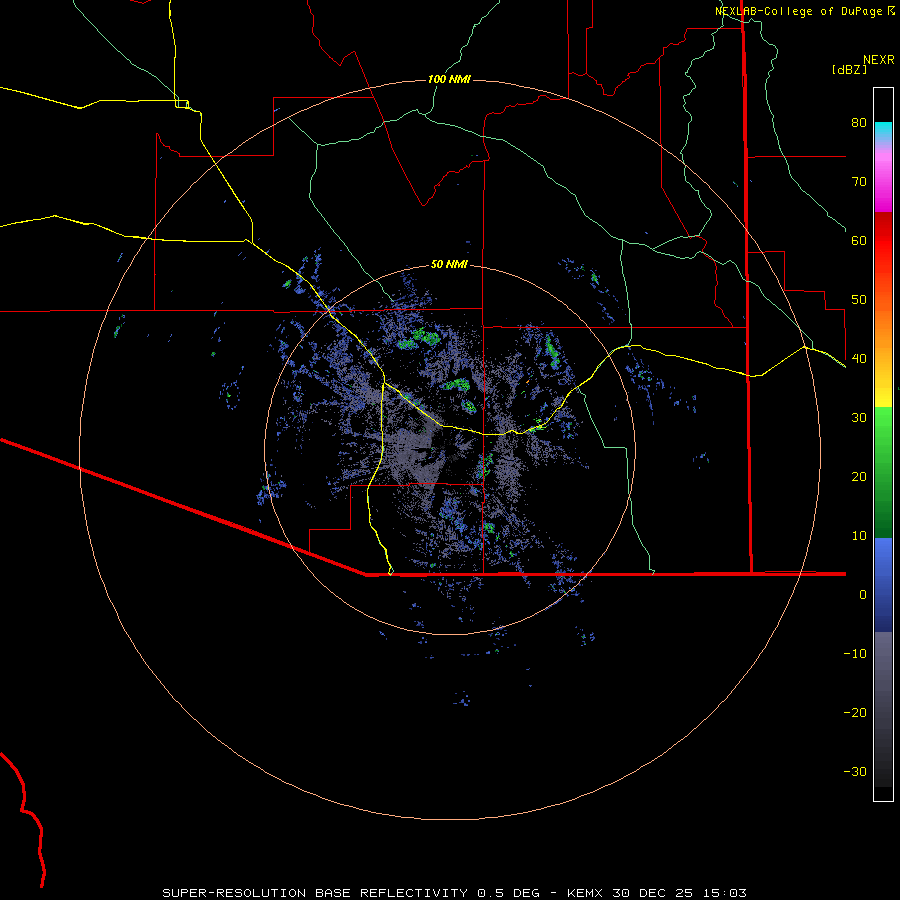Click the 40 value on reflectivity scale

click(x=859, y=359)
